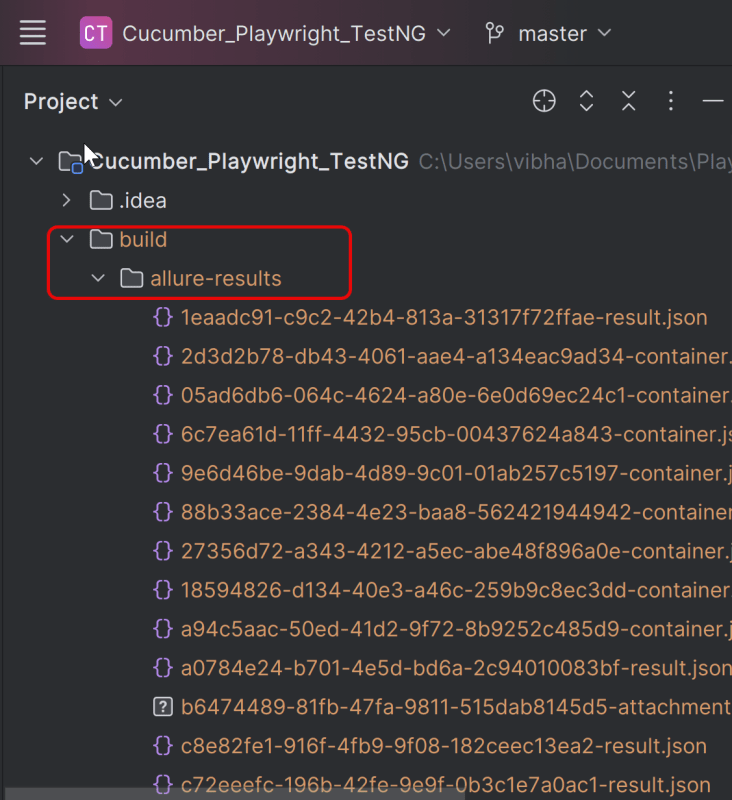Image resolution: width=732 pixels, height=800 pixels.
Task: Open the Project view selector dropdown
Action: 73,102
